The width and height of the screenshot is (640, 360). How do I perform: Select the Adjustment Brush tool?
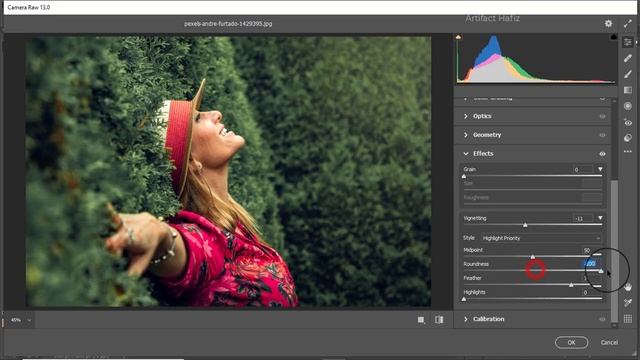point(628,74)
